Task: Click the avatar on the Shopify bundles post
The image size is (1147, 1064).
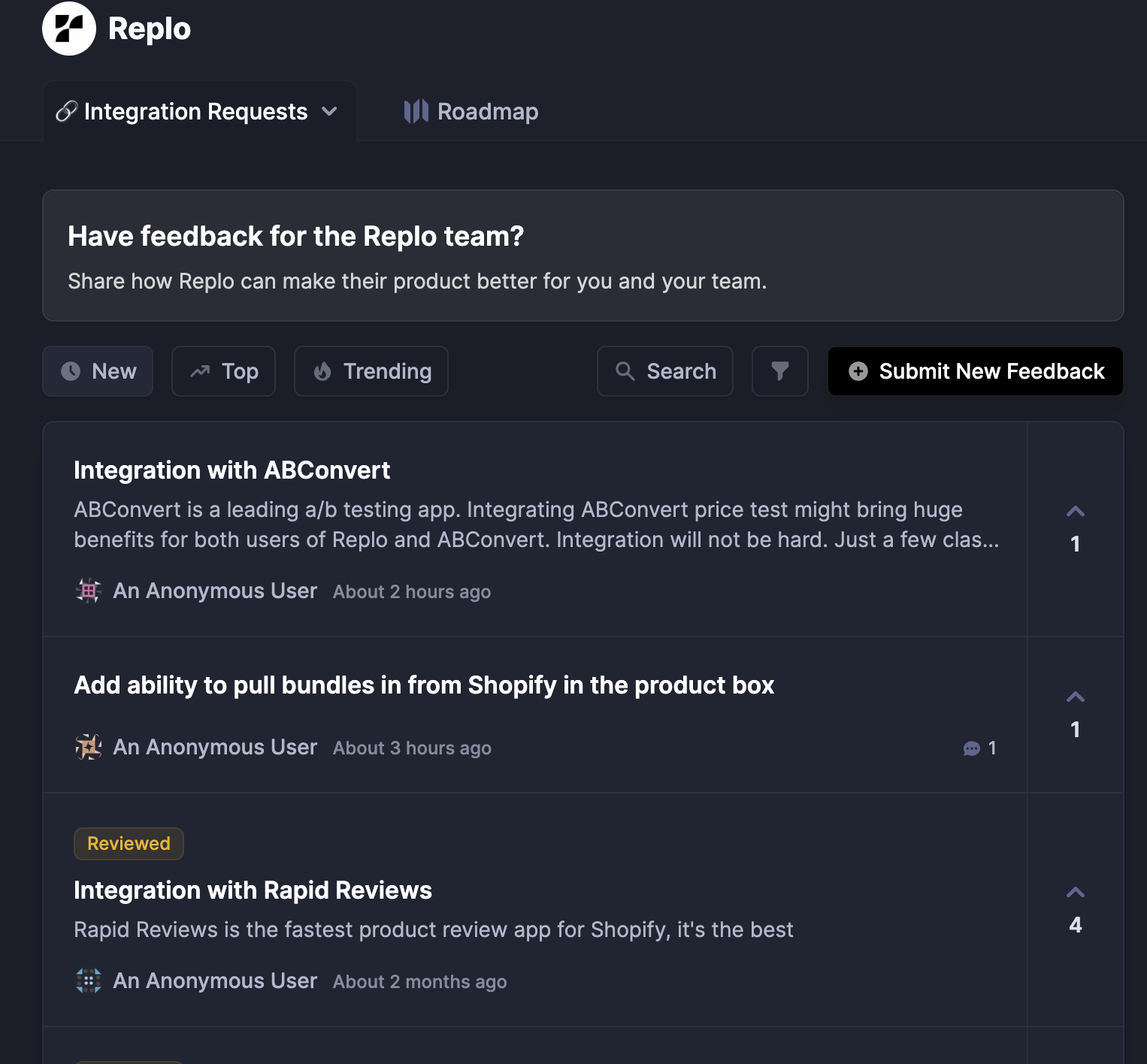Action: [89, 748]
